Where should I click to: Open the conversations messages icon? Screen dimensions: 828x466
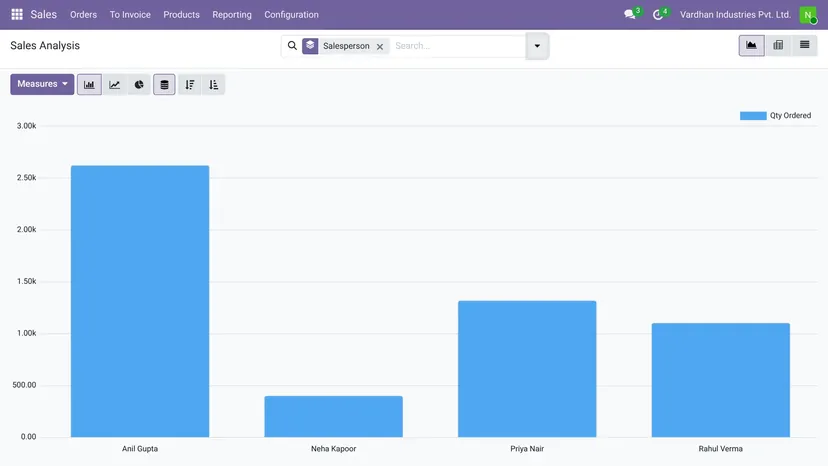[x=630, y=14]
